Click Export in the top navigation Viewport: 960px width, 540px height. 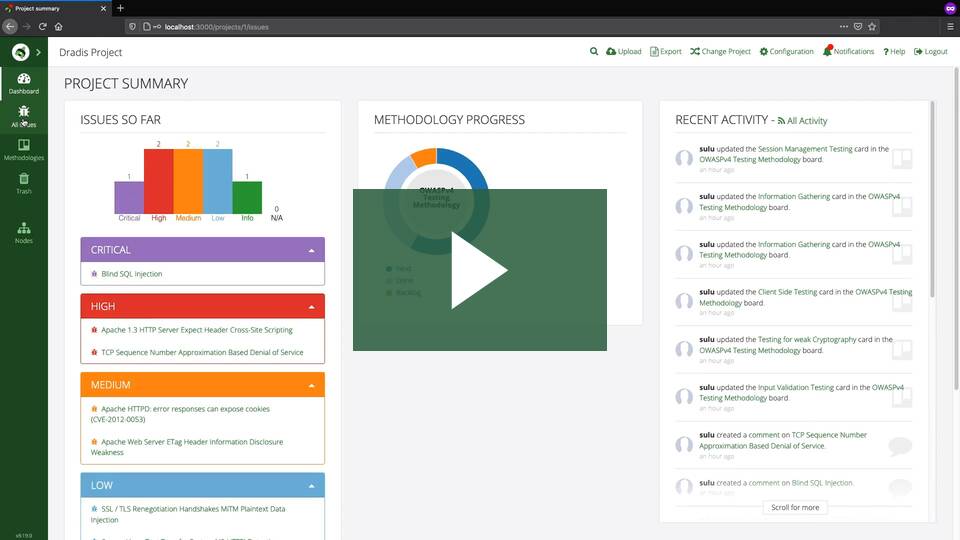click(x=666, y=51)
